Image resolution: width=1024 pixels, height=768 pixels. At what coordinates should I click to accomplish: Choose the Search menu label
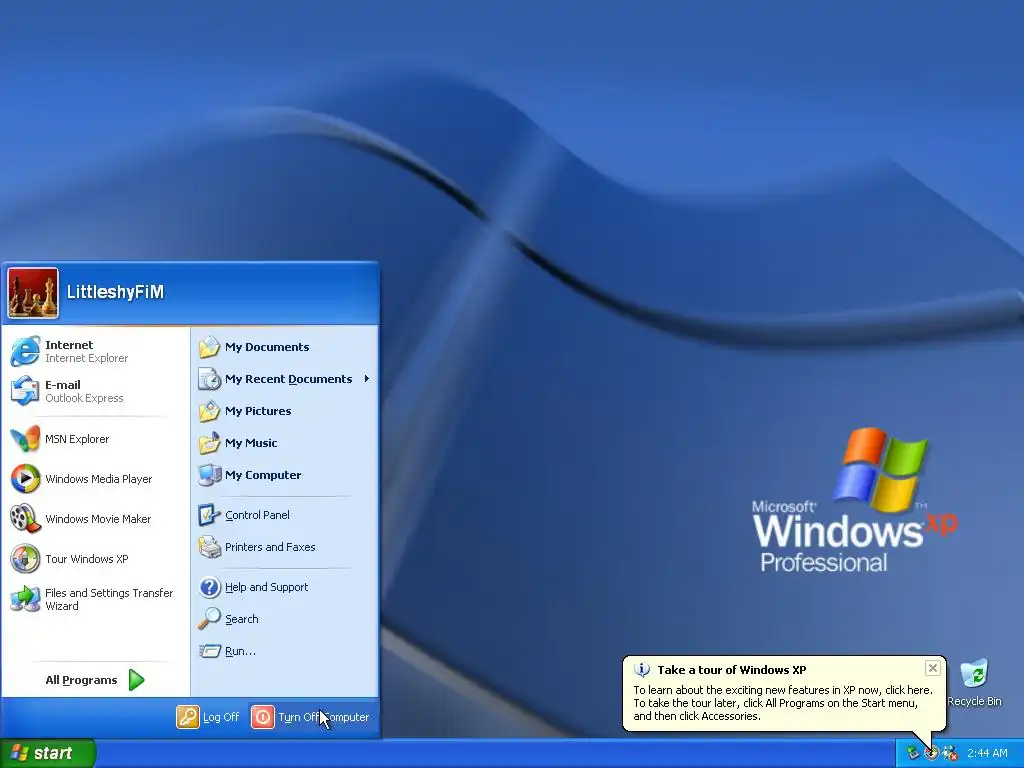pos(242,619)
